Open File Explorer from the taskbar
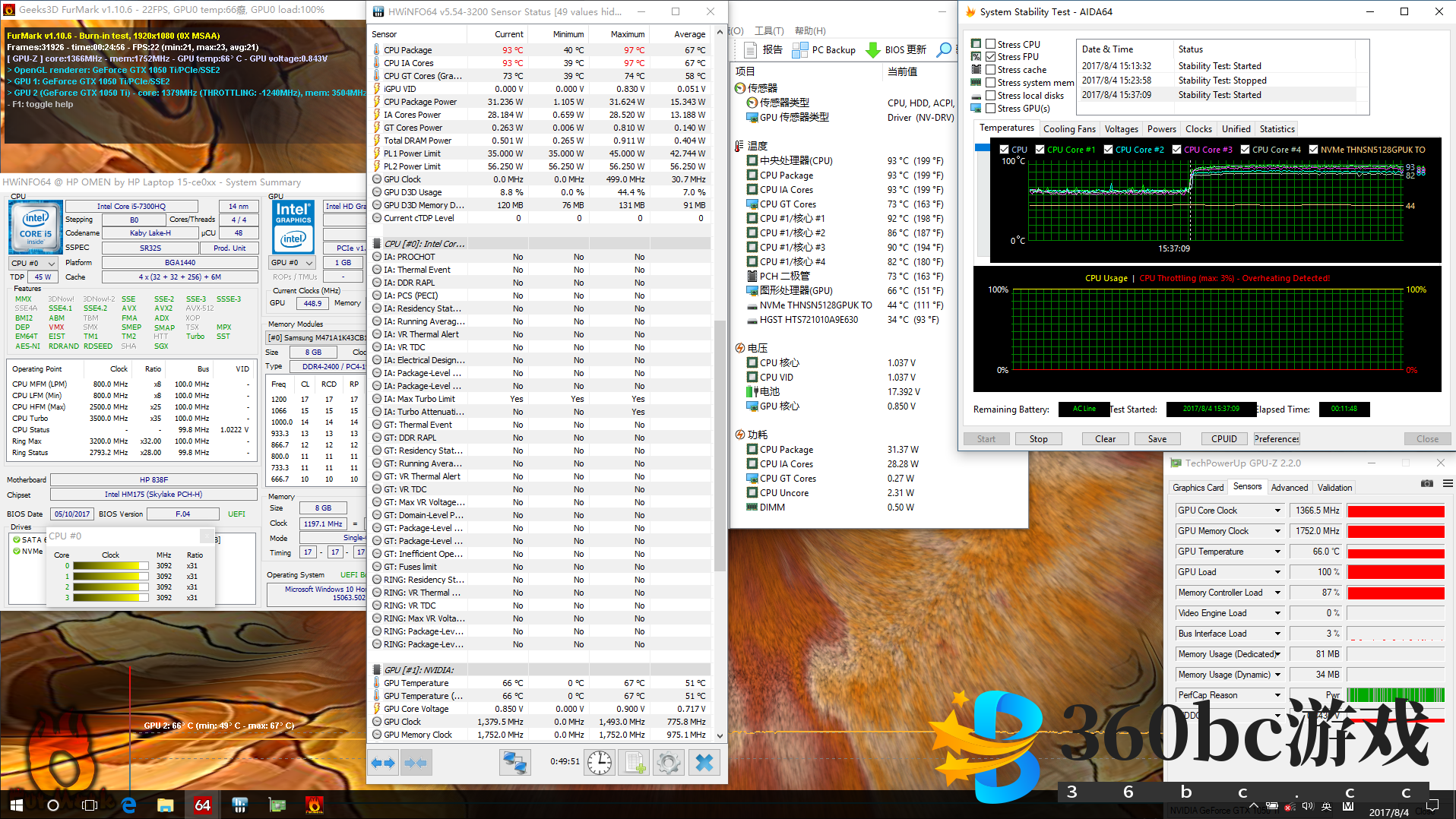1456x819 pixels. click(166, 805)
